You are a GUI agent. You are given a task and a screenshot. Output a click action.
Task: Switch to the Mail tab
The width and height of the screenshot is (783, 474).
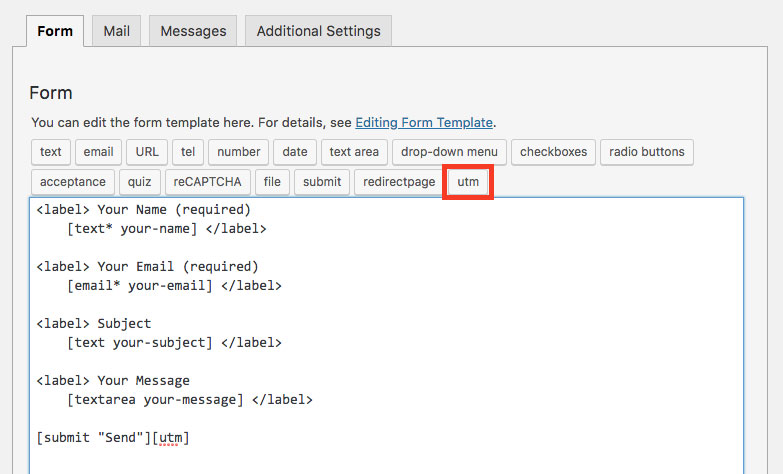point(116,31)
